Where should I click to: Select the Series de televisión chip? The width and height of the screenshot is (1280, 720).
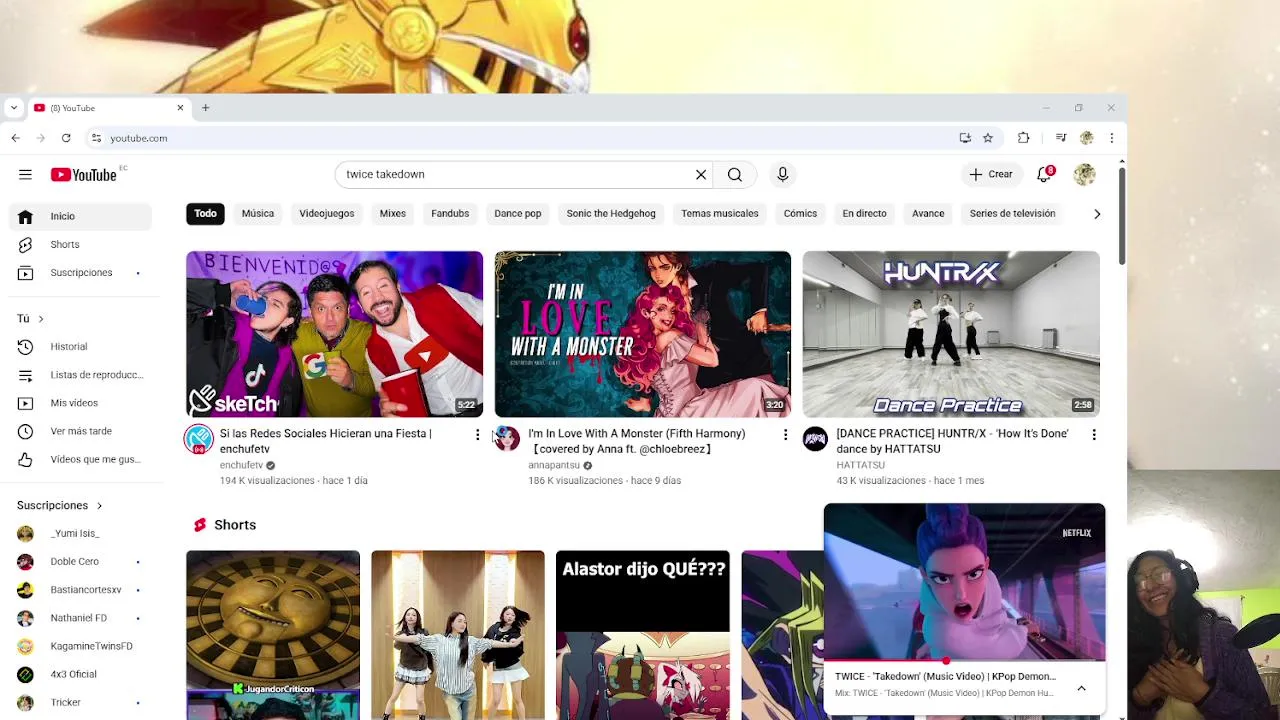coord(1012,213)
